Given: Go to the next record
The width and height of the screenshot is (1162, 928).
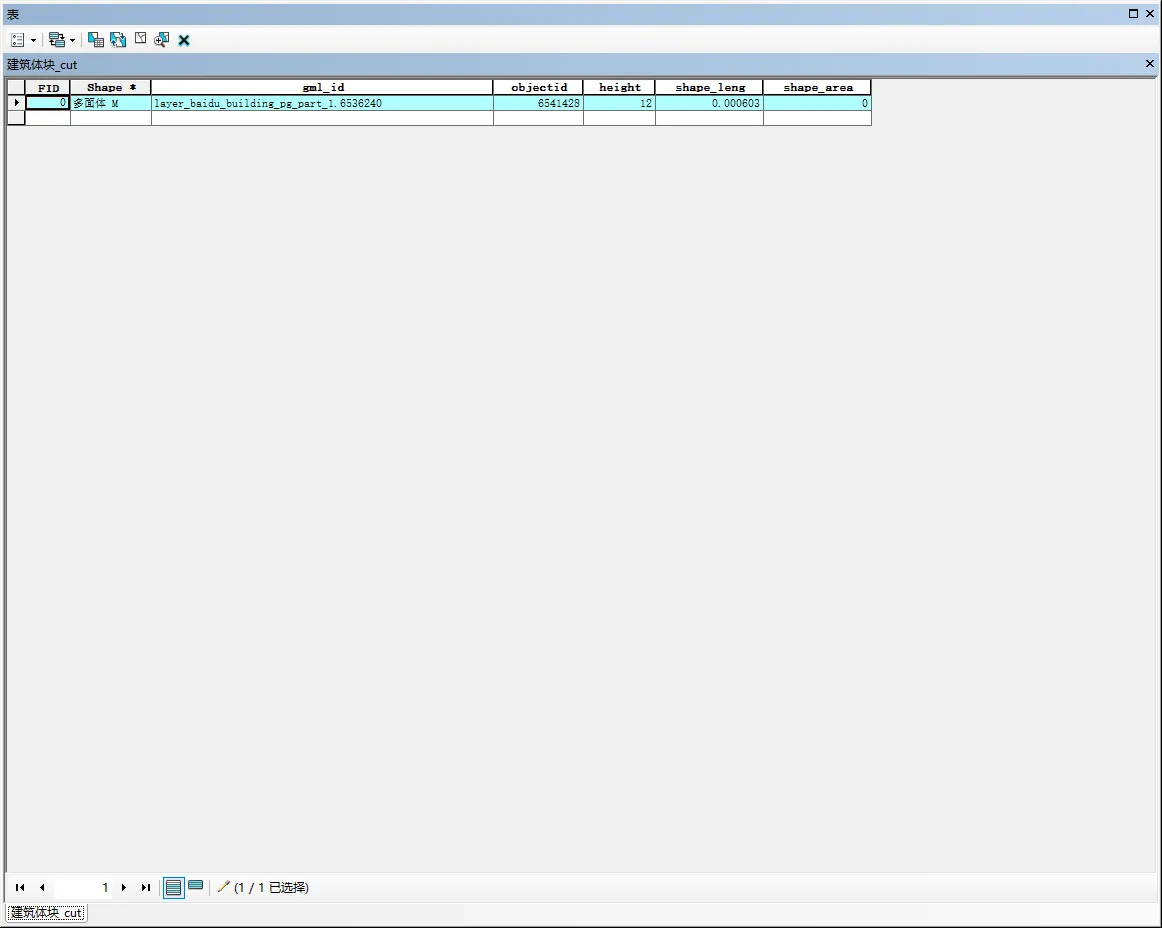Looking at the screenshot, I should [124, 887].
